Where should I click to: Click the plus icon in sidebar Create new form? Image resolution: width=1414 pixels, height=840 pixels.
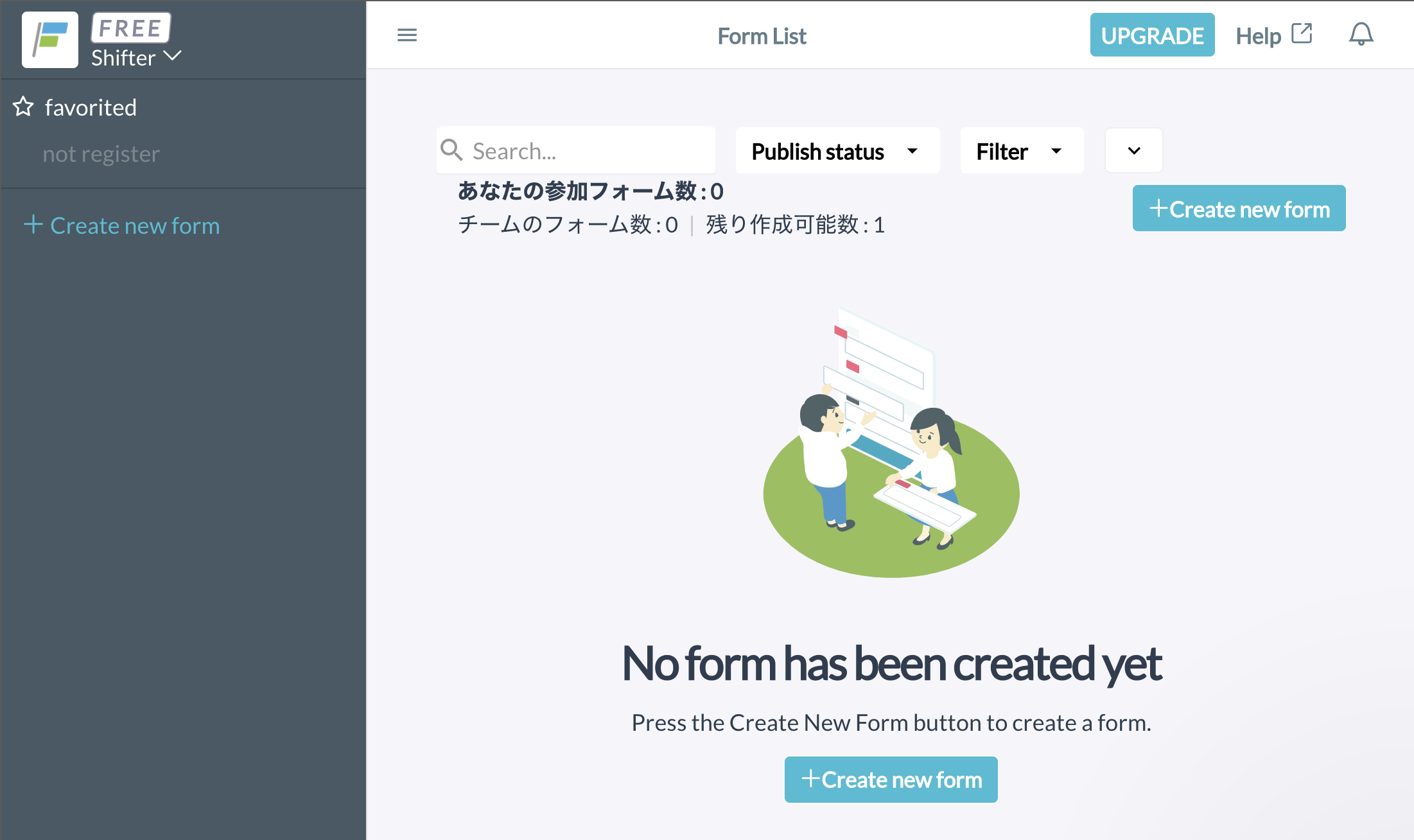coord(33,225)
